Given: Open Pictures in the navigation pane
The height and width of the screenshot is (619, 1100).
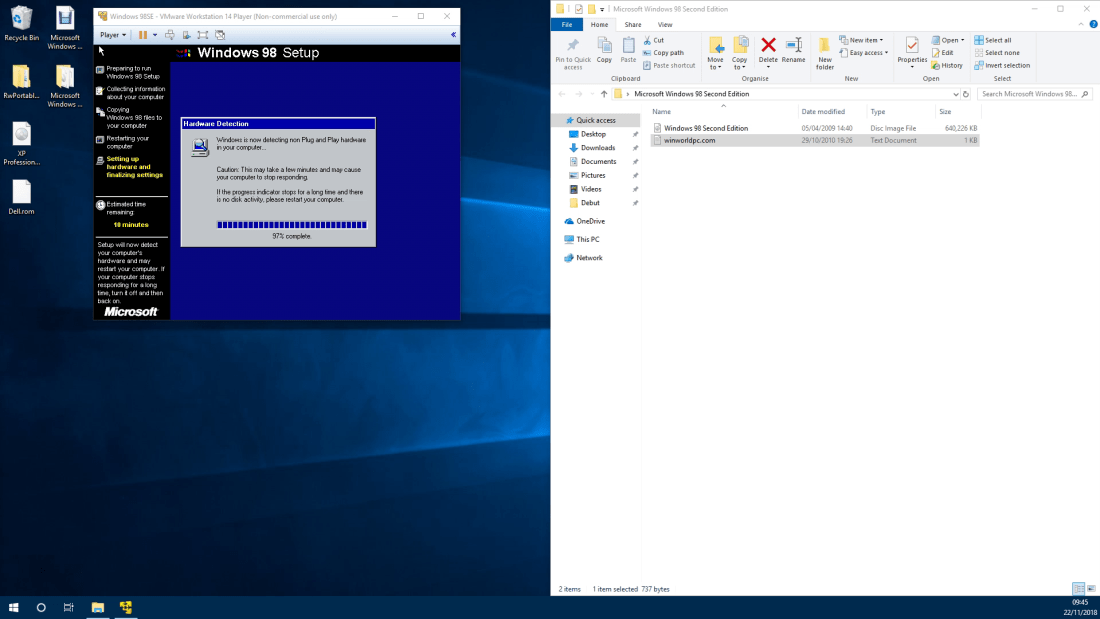Looking at the screenshot, I should click(593, 175).
